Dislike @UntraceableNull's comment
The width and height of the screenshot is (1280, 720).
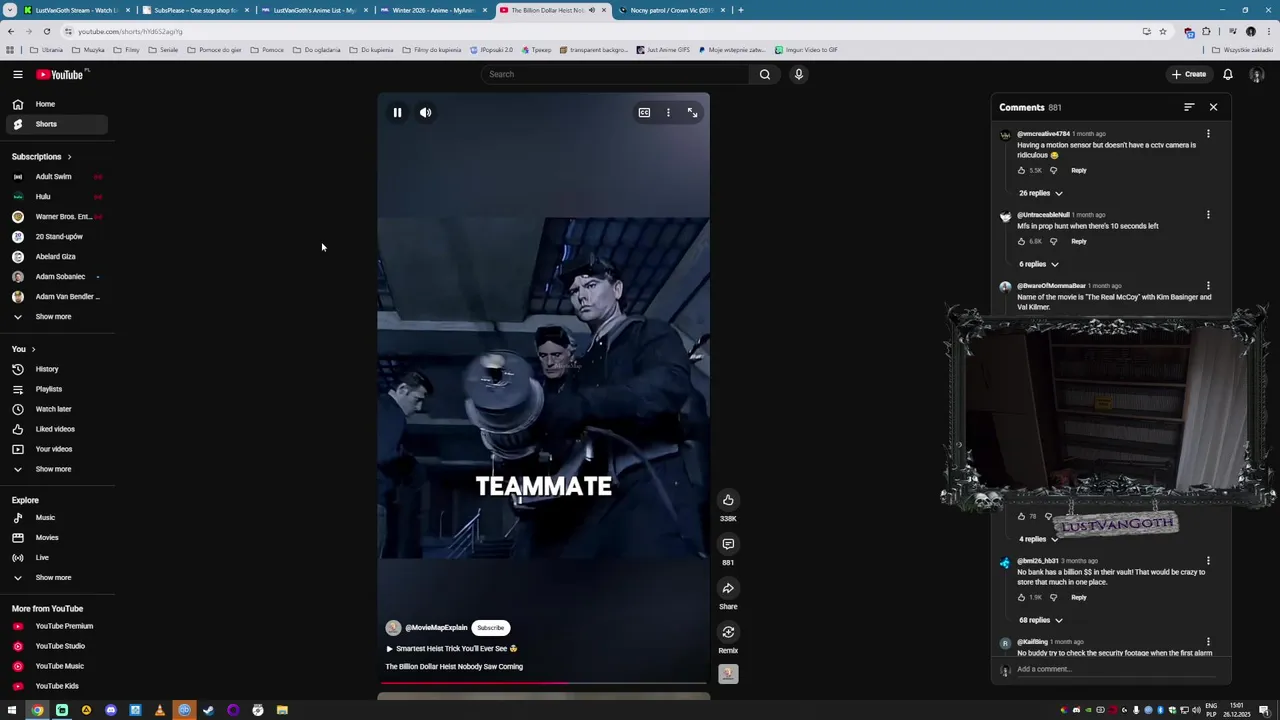tap(1053, 241)
